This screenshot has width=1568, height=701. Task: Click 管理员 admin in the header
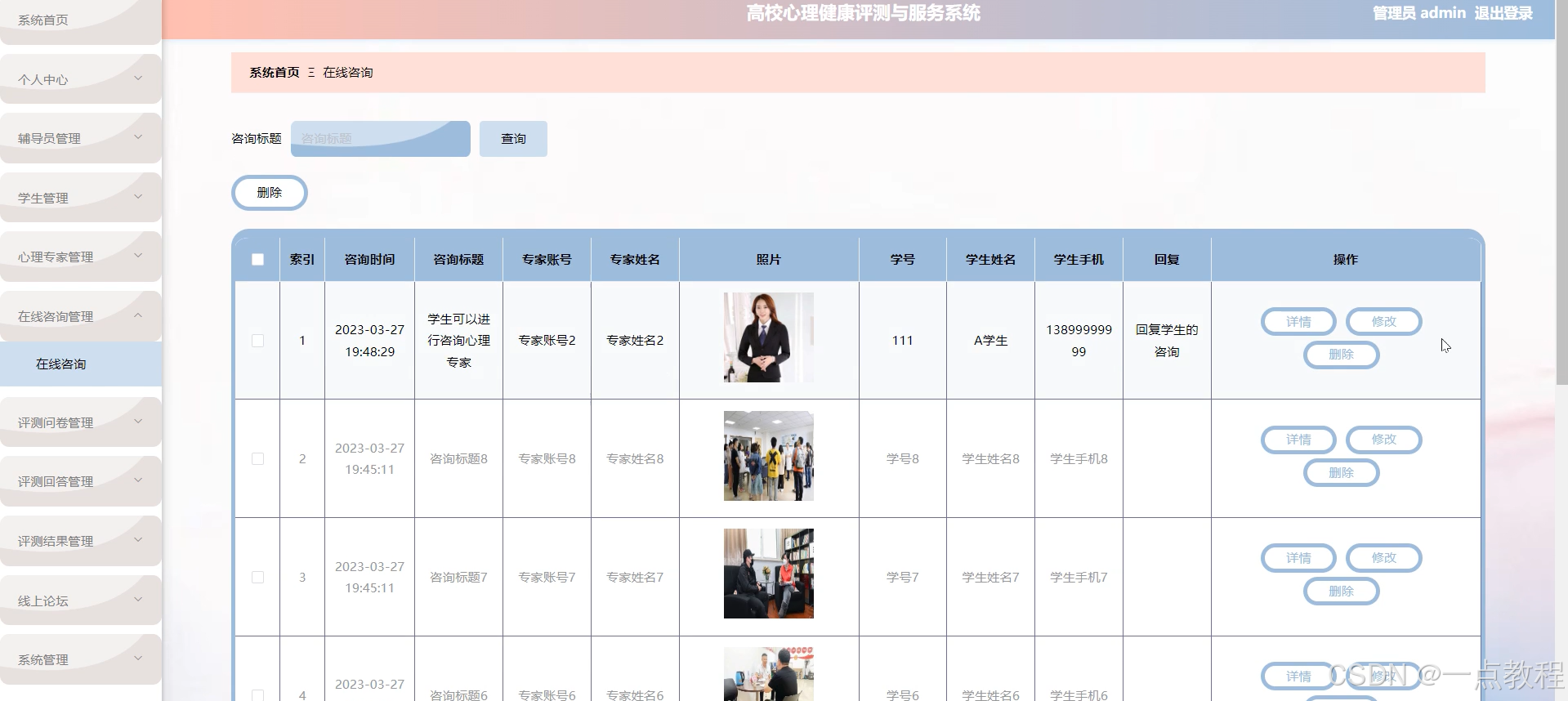(x=1419, y=13)
